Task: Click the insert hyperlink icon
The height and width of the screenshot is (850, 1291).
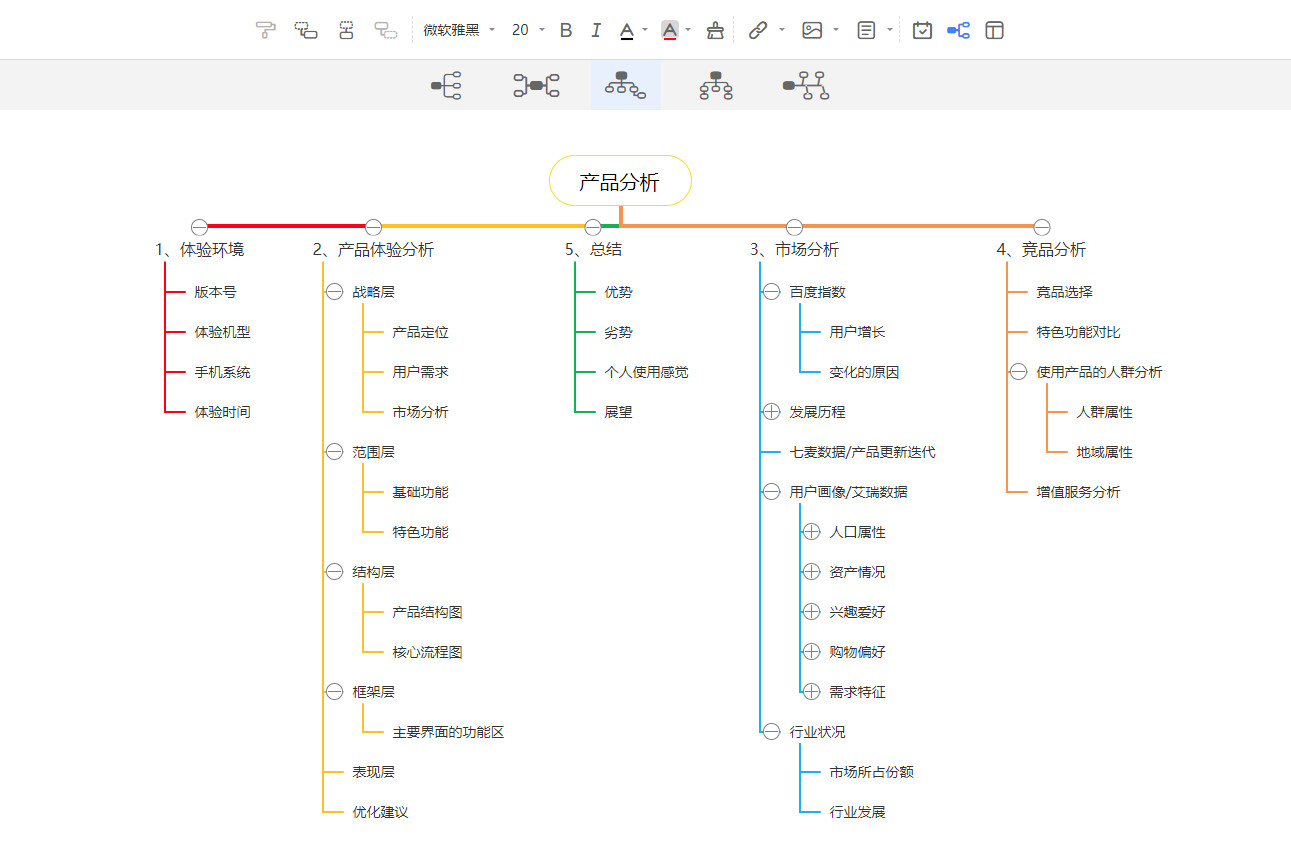Action: pos(758,30)
